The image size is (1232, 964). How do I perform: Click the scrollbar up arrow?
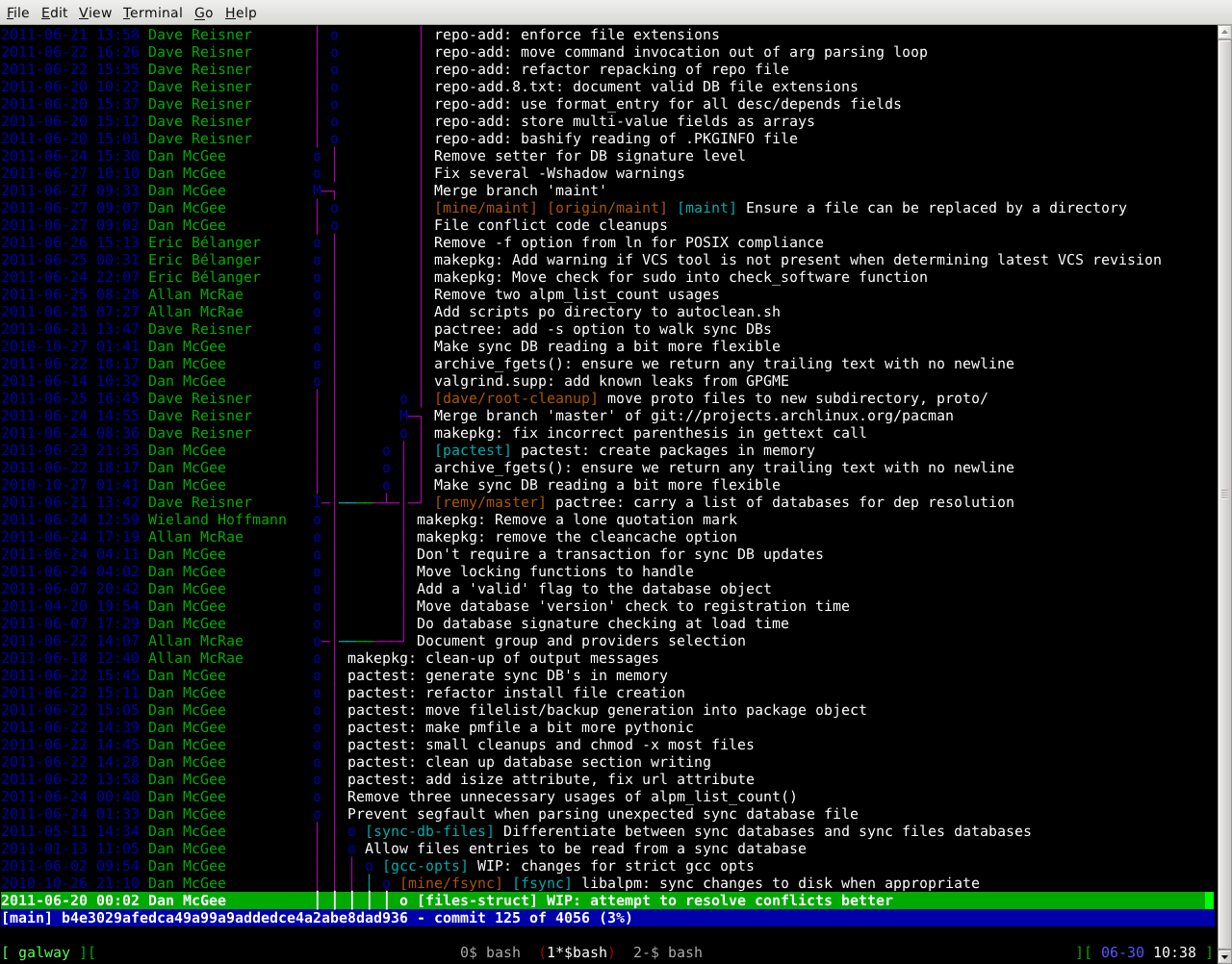(x=1224, y=33)
